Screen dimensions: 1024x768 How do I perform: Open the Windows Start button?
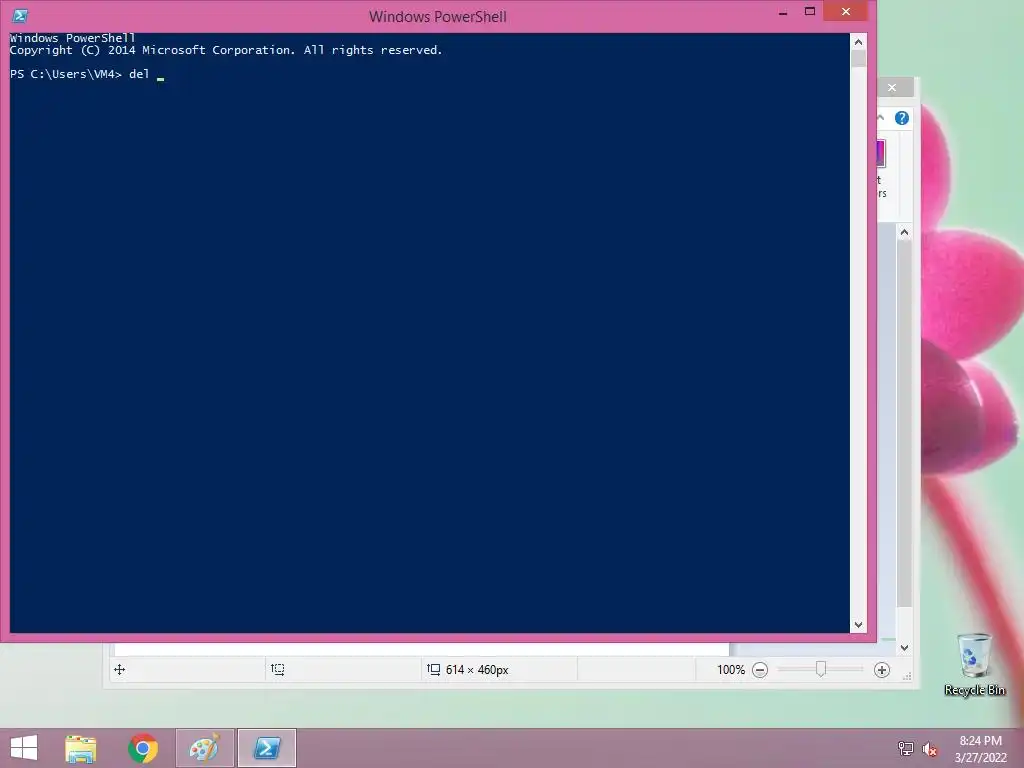click(24, 748)
